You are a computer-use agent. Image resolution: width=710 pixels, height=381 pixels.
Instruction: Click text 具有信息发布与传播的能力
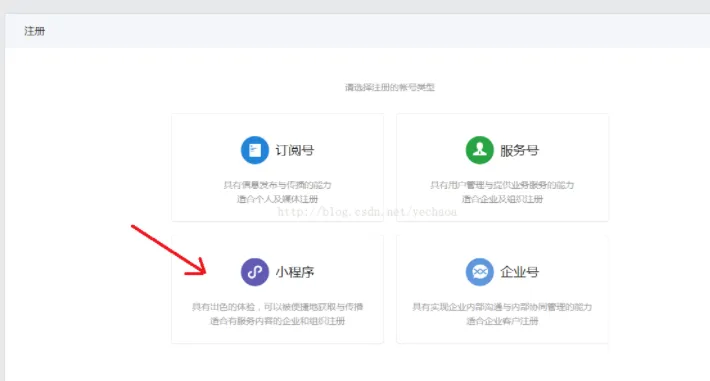pos(278,185)
